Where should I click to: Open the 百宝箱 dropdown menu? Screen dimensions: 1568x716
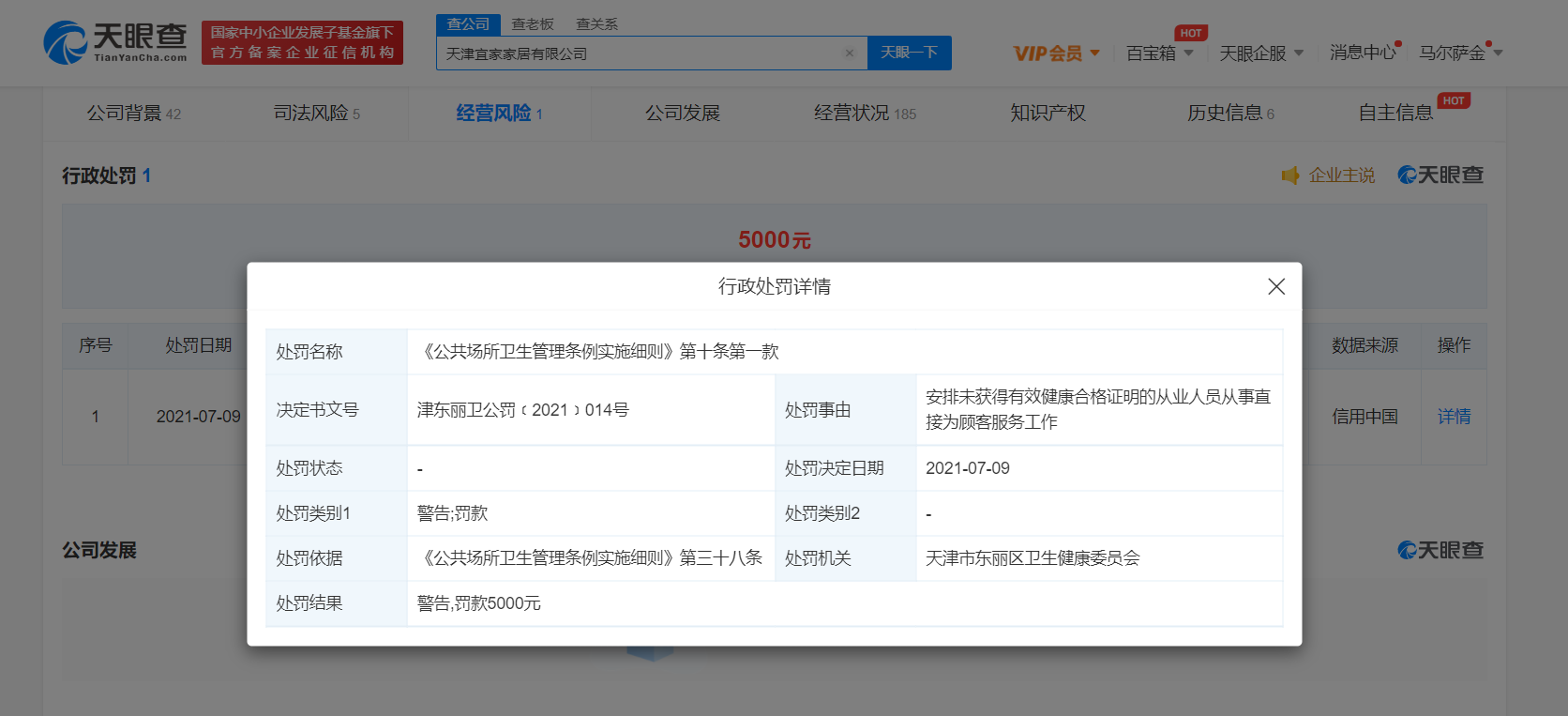click(1160, 53)
